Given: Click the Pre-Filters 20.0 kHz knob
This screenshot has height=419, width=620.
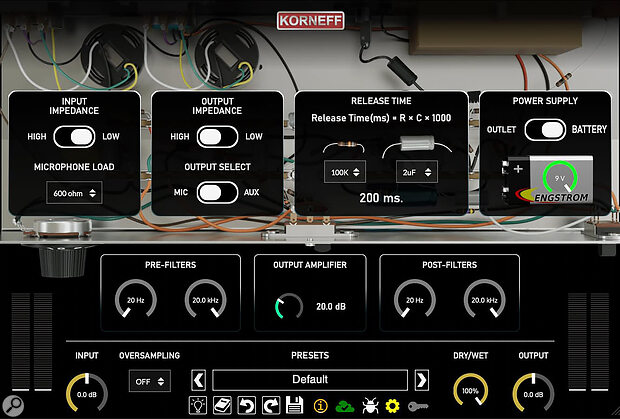Looking at the screenshot, I should [x=206, y=299].
